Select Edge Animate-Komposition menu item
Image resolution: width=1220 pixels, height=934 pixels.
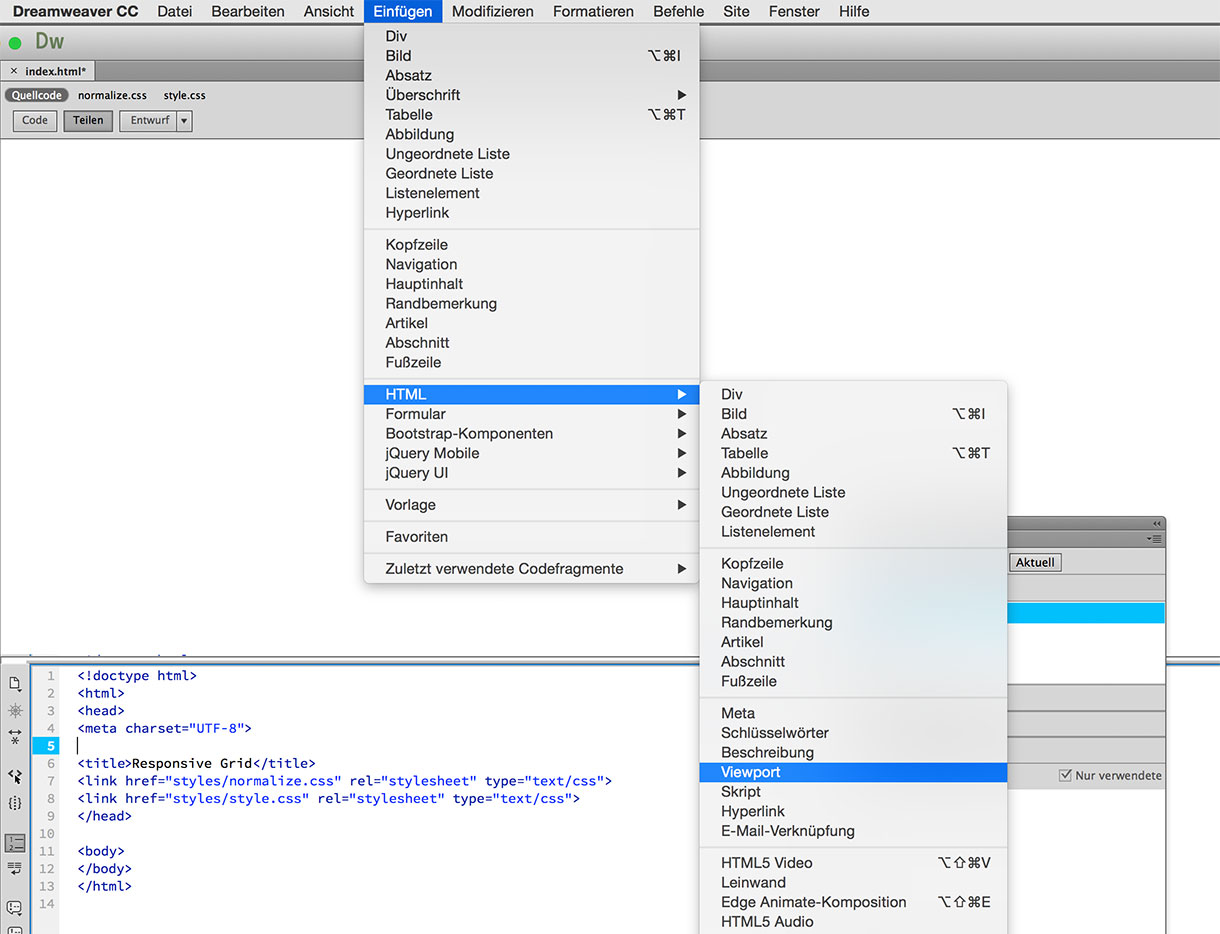point(853,902)
